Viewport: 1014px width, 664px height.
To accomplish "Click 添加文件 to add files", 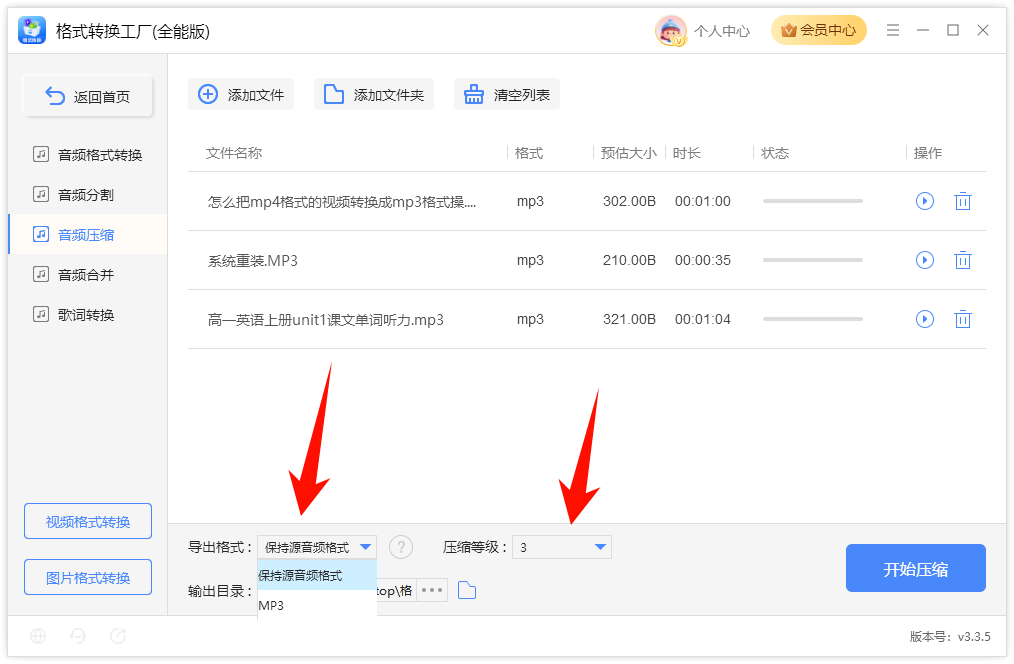I will (x=241, y=94).
